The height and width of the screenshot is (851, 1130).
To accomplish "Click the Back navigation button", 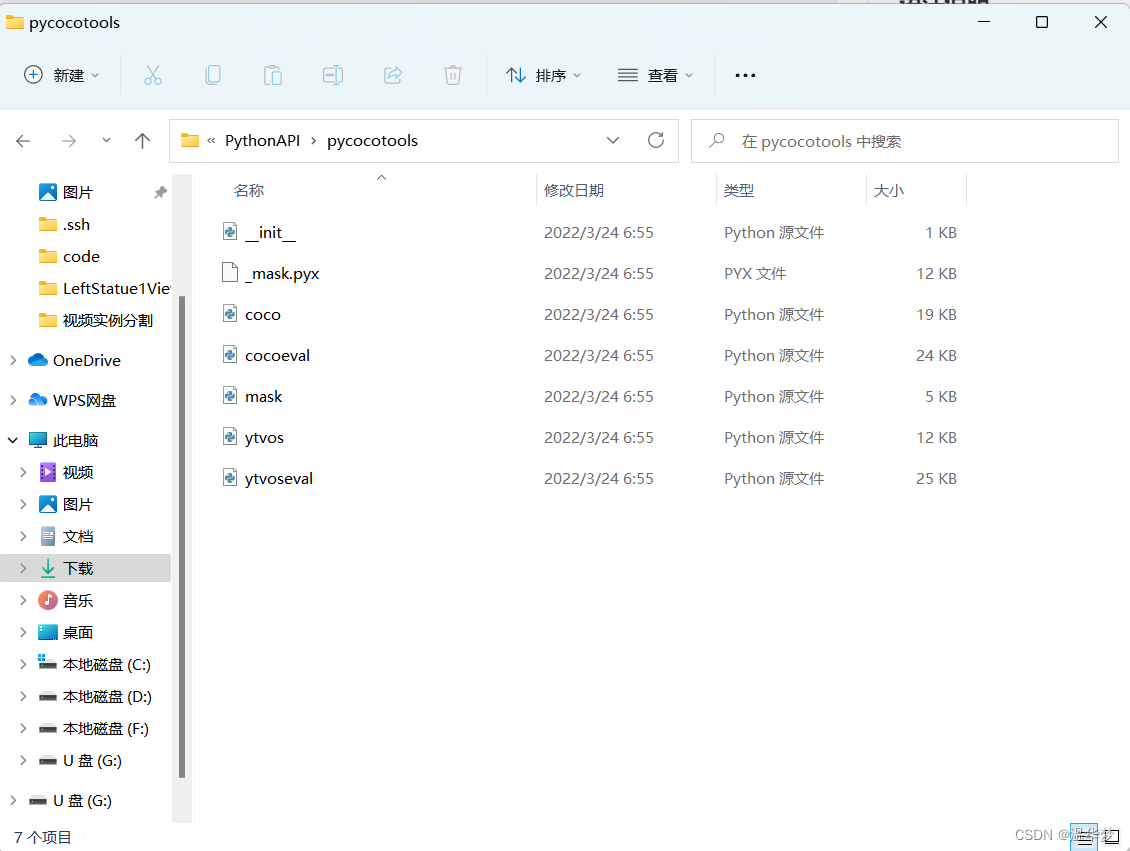I will point(23,140).
